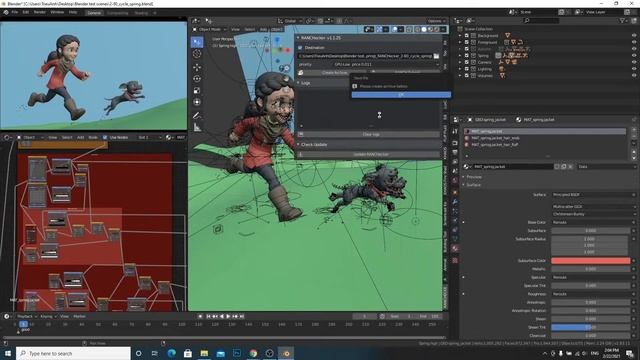Click the Blender logo icon in top menu
The image size is (640, 360).
tap(6, 12)
